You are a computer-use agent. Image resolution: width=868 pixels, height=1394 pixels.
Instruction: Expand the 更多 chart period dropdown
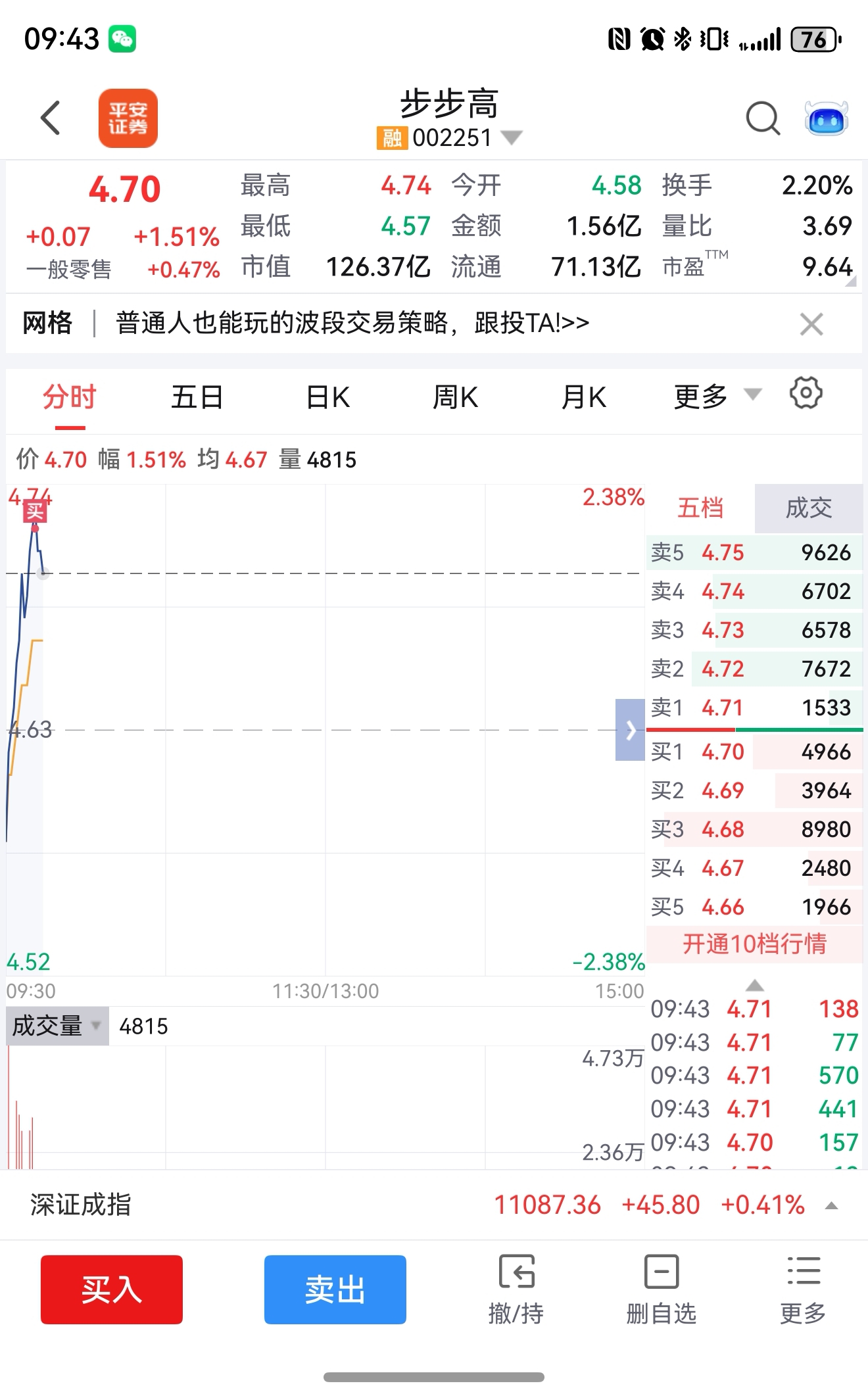[x=717, y=397]
